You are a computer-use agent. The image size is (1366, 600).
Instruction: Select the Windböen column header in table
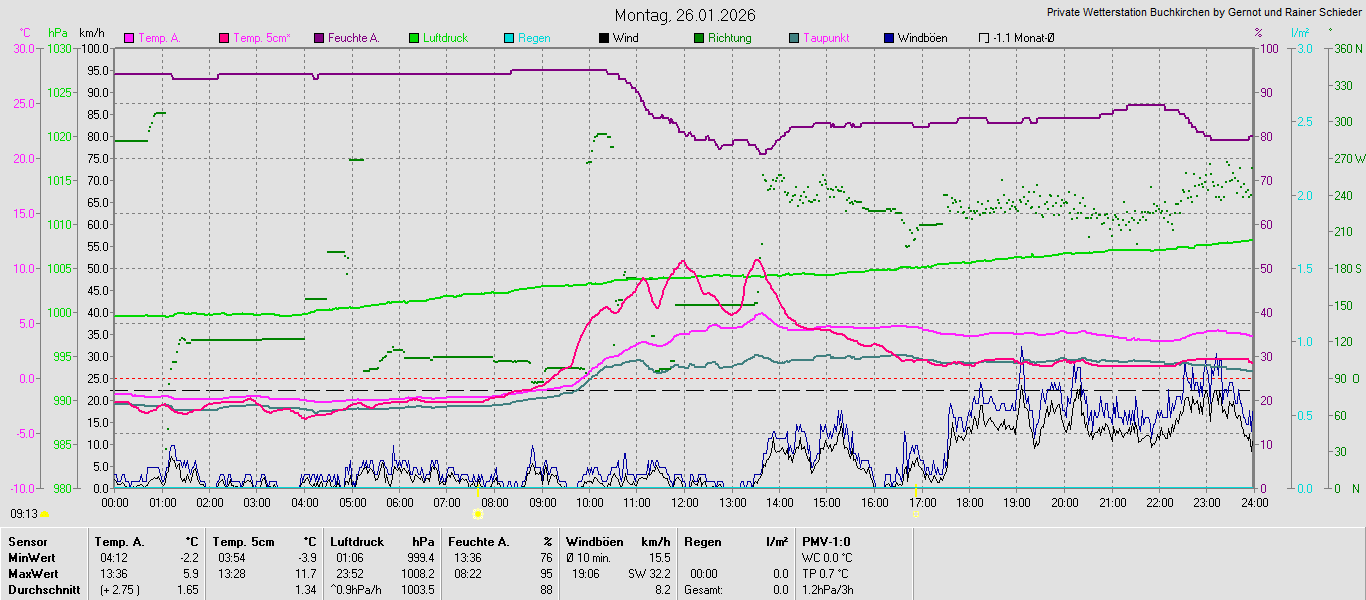594,541
